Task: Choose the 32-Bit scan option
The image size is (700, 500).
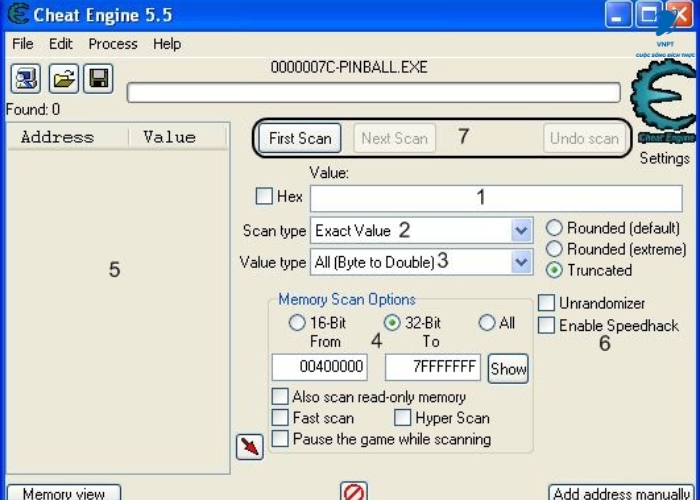Action: [x=392, y=323]
